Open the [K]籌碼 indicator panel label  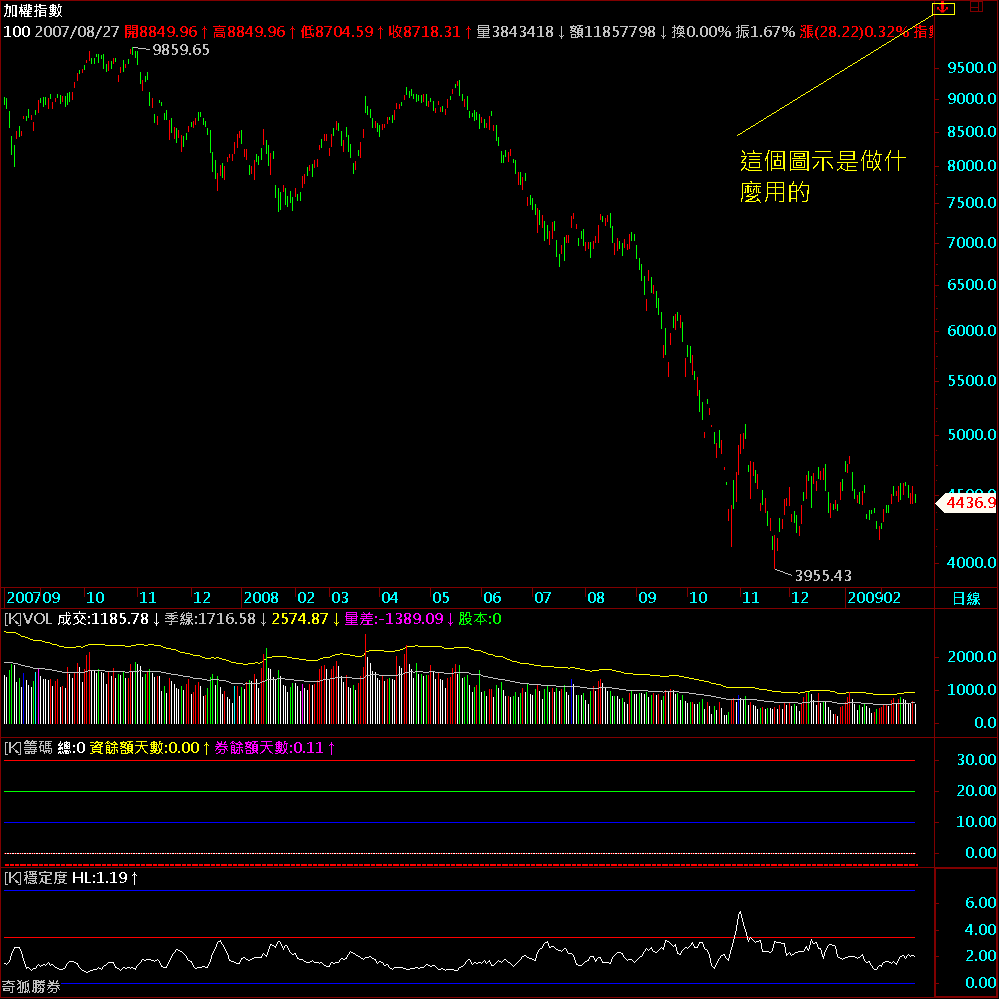[28, 747]
